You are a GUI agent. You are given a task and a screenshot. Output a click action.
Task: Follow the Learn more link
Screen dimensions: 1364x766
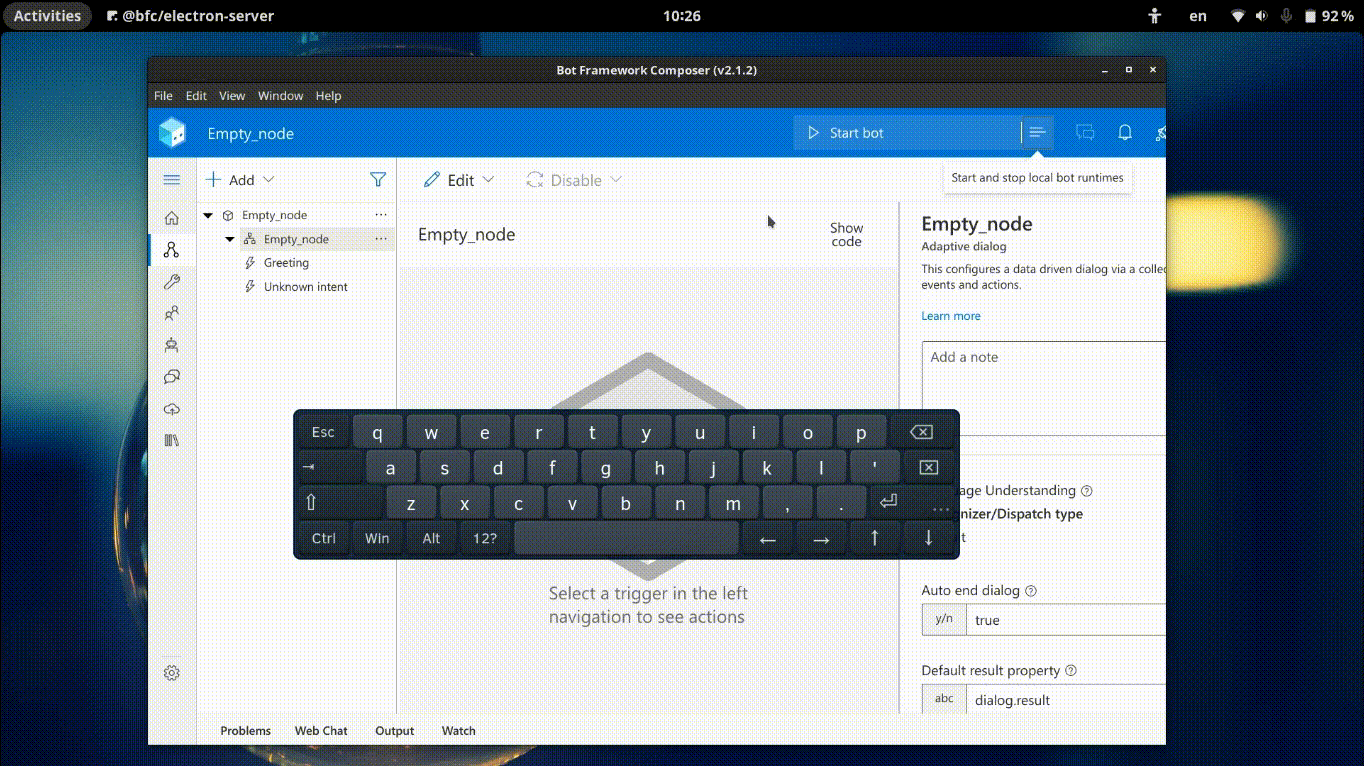950,316
